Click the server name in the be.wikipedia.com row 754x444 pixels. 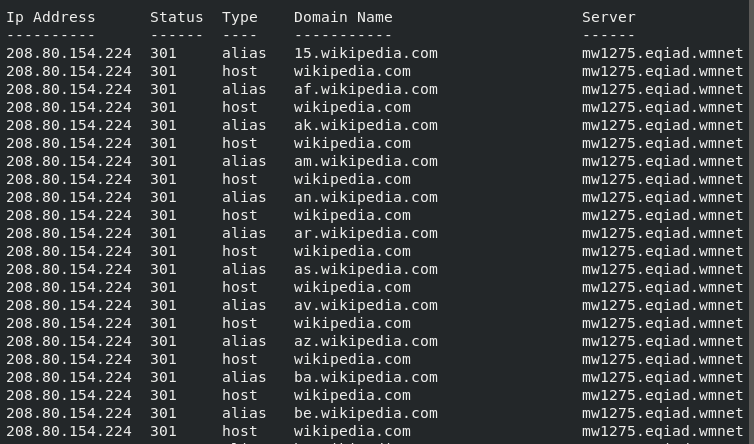click(x=662, y=414)
